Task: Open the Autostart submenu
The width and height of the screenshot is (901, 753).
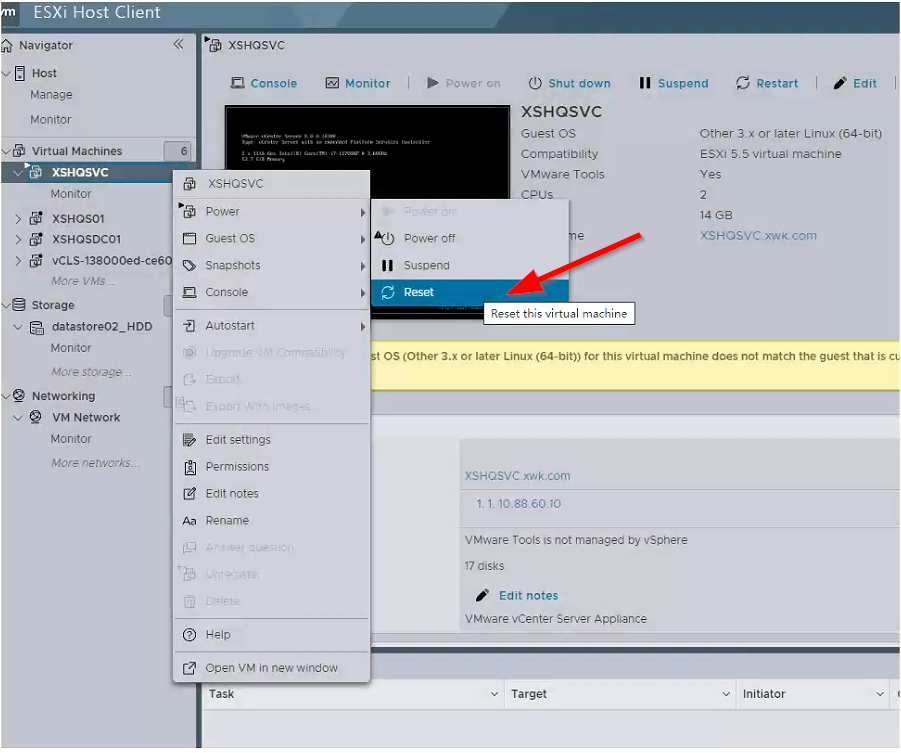Action: click(x=272, y=326)
